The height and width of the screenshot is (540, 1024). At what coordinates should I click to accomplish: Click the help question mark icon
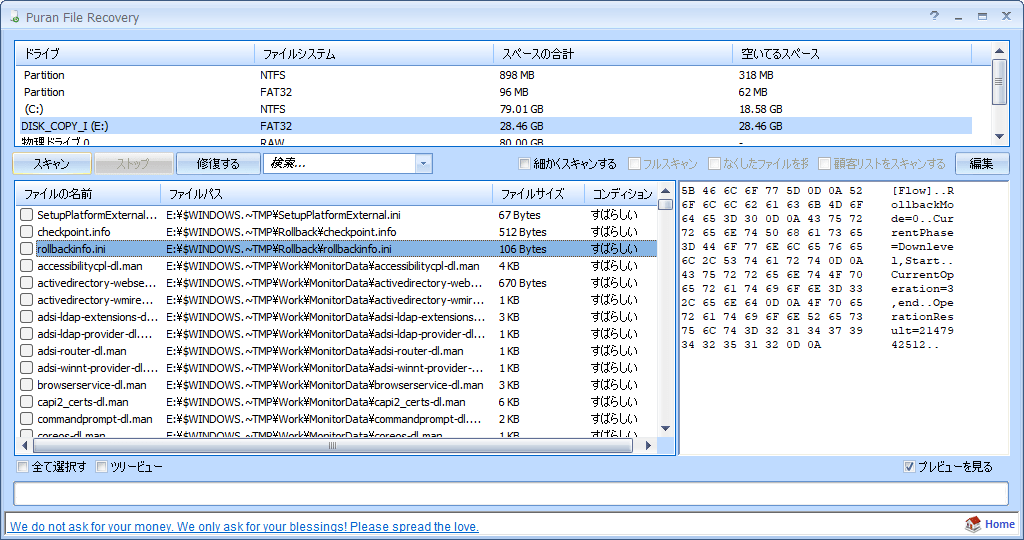click(934, 16)
